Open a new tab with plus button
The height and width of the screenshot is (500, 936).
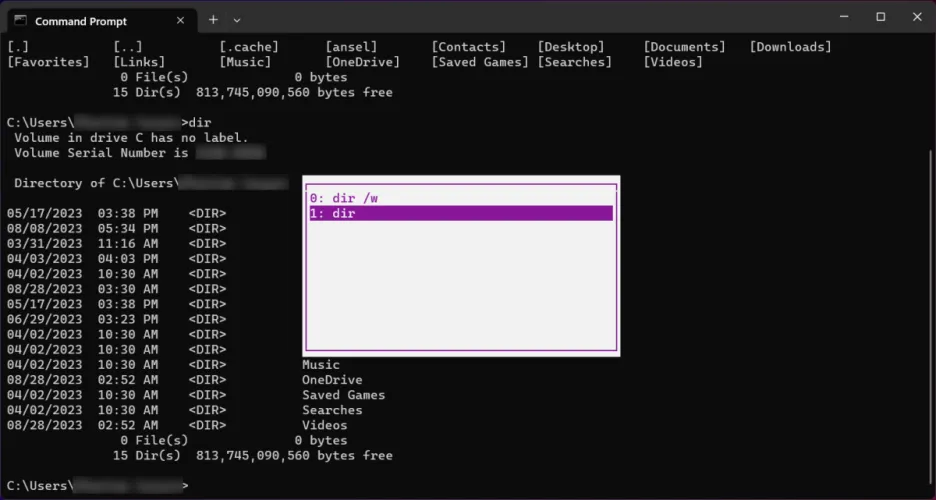pyautogui.click(x=213, y=19)
